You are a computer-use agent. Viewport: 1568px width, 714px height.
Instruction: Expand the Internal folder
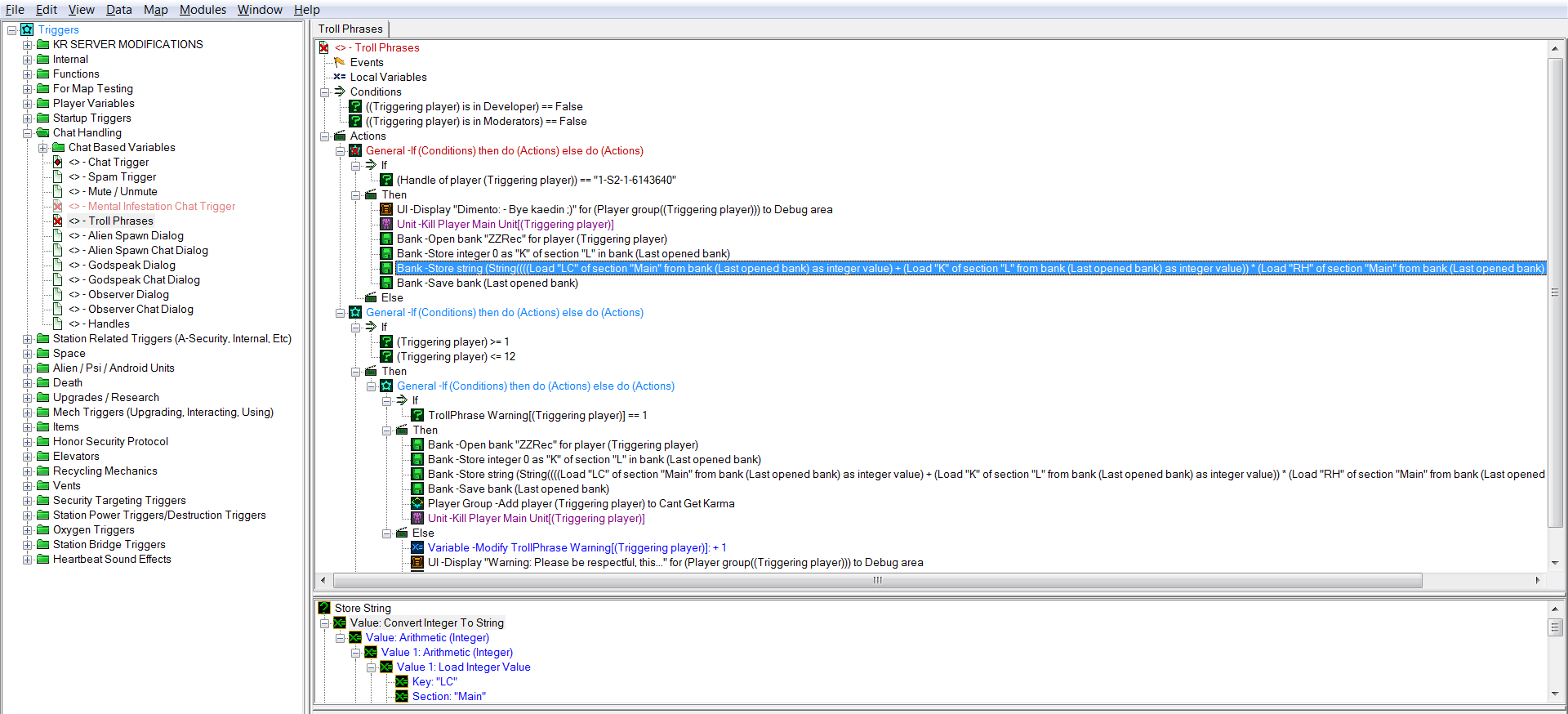[x=27, y=60]
